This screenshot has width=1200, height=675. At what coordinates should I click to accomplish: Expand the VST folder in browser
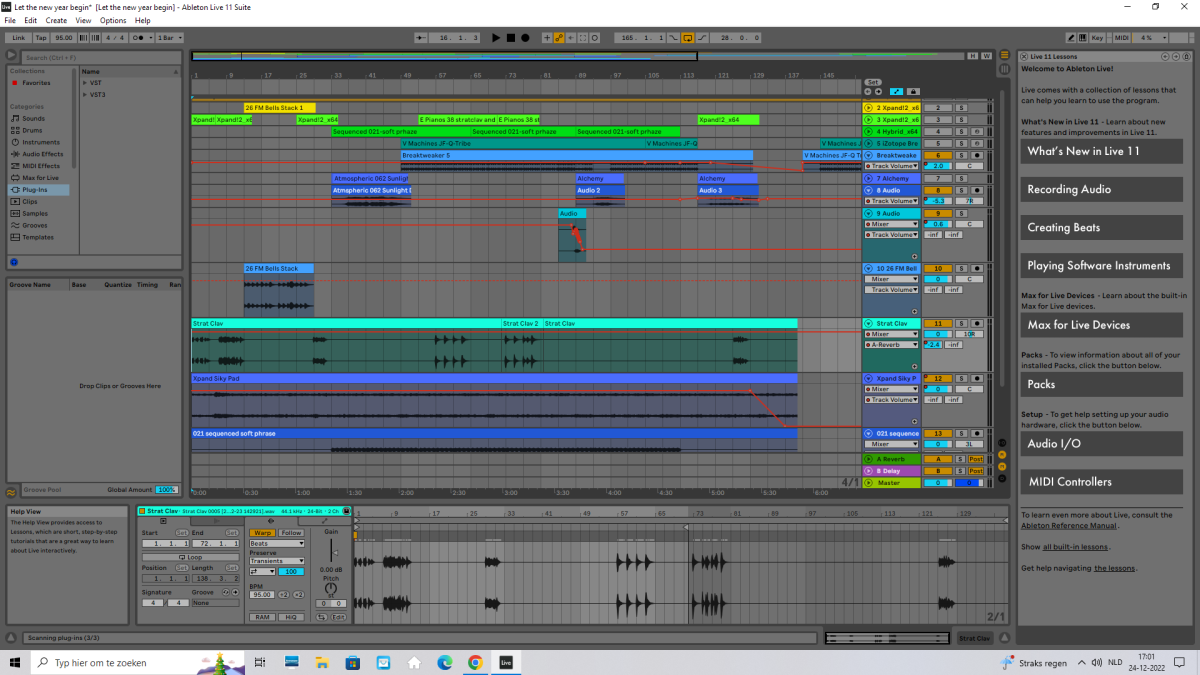[x=85, y=82]
